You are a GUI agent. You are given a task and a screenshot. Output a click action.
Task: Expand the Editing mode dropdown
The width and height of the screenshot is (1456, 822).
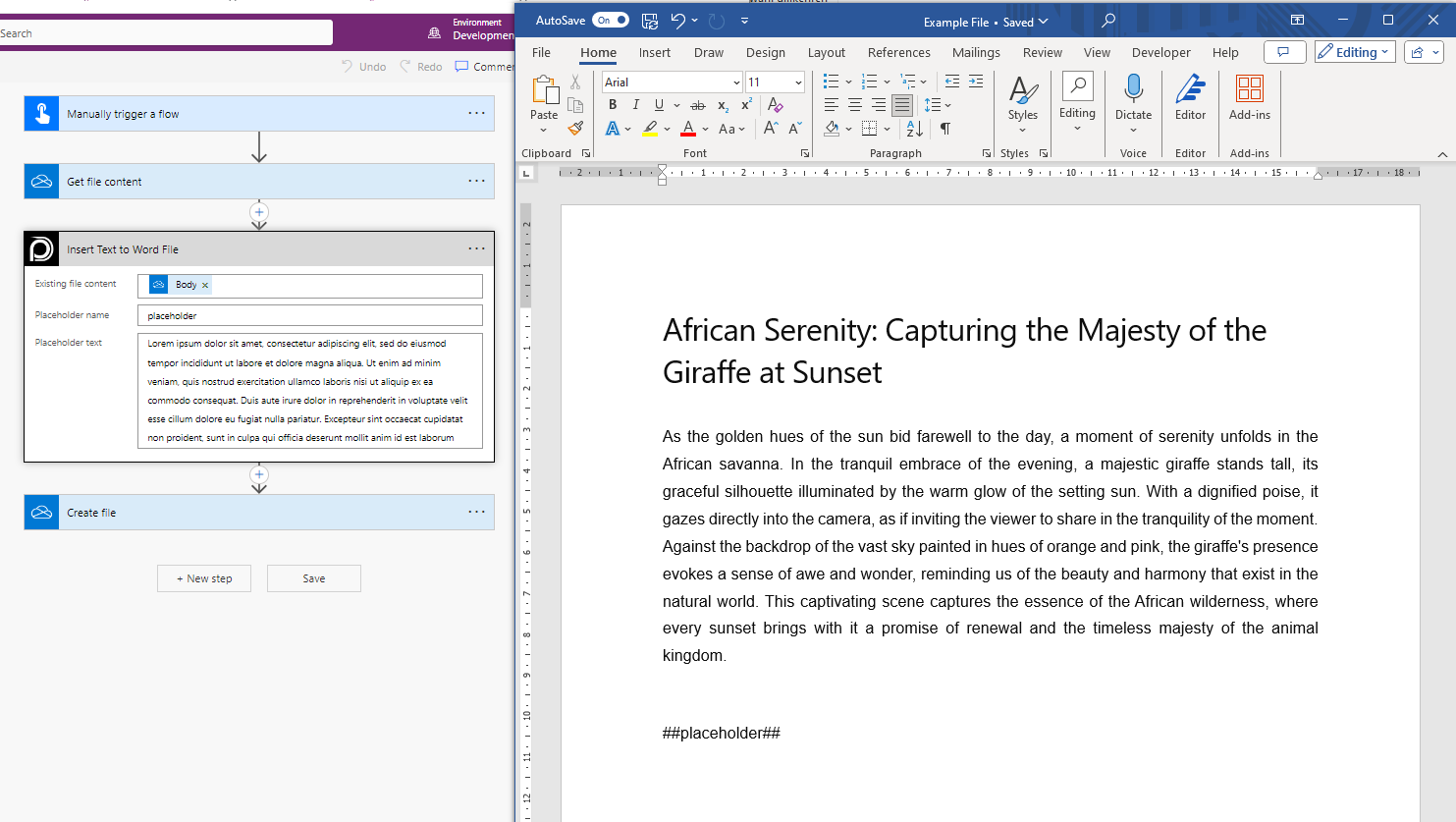coord(1355,52)
